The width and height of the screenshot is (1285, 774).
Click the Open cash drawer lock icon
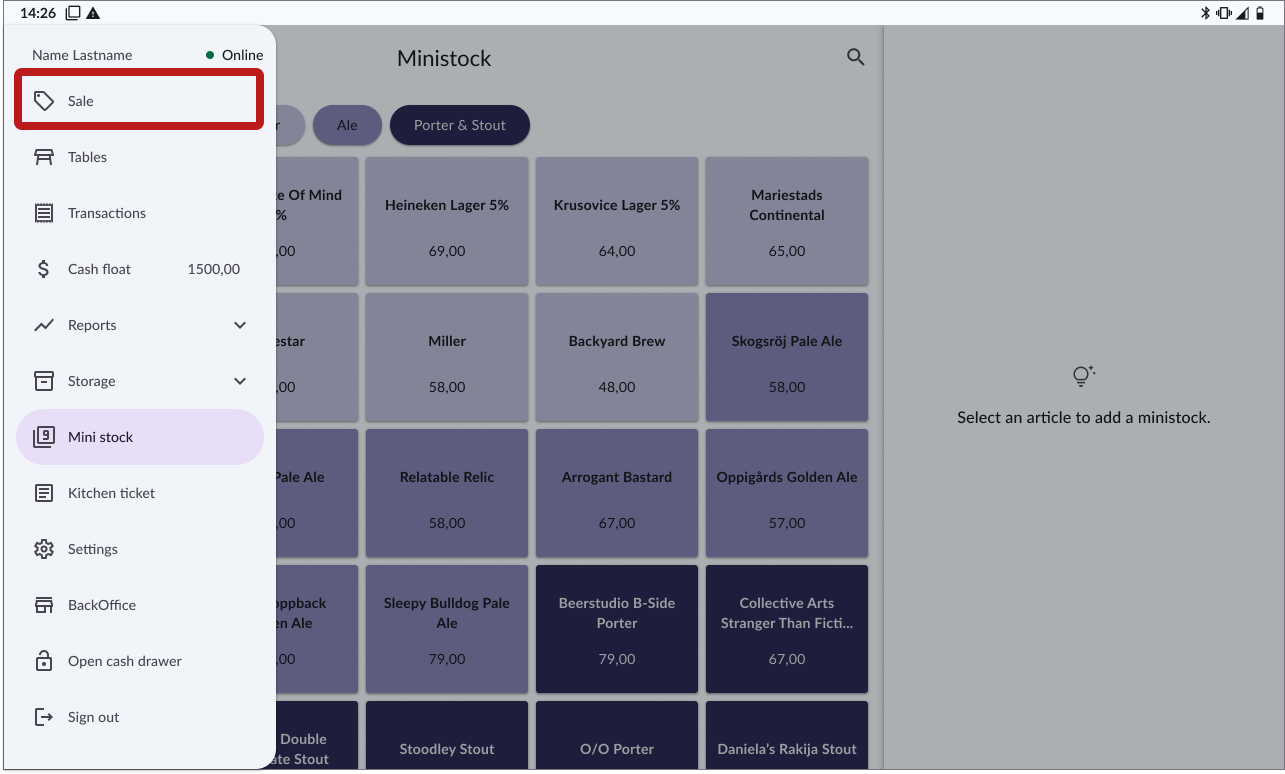coord(44,661)
